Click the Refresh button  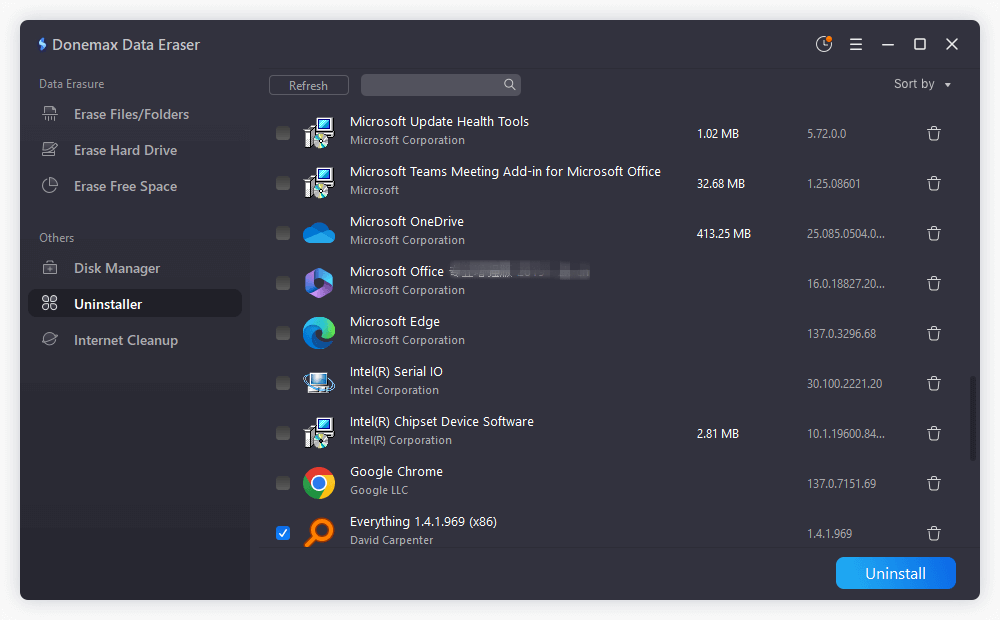tap(309, 85)
